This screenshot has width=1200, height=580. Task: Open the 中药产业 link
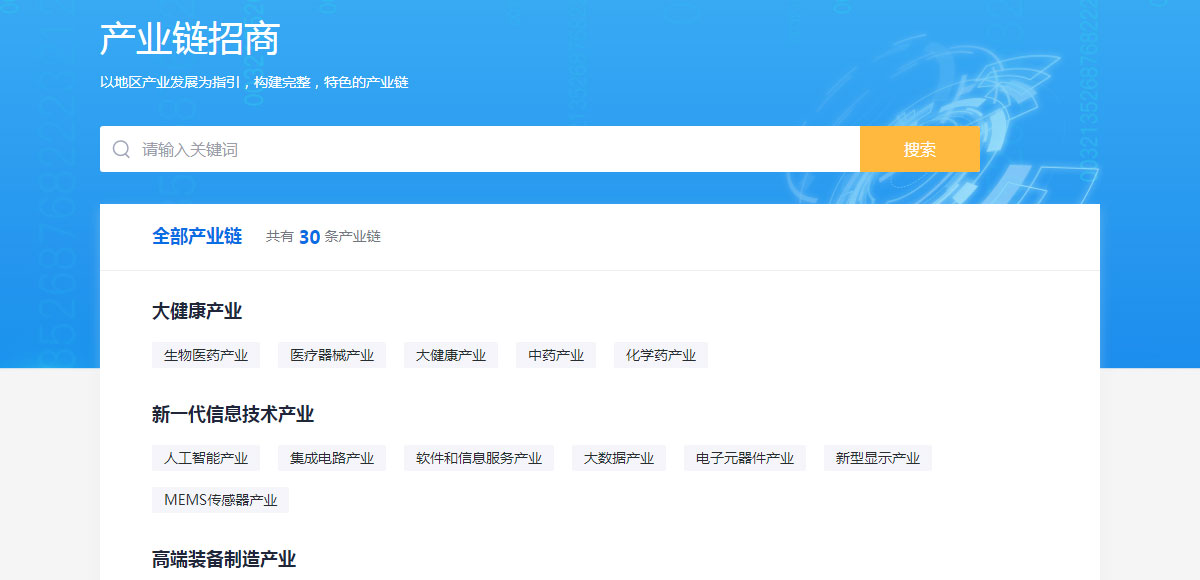click(555, 354)
